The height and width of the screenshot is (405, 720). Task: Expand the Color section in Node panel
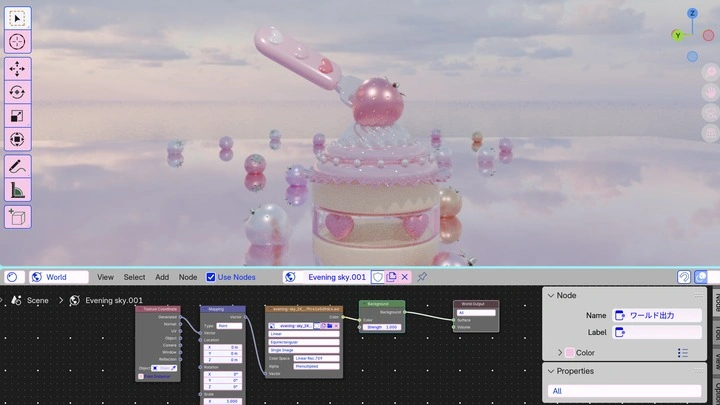coord(560,353)
